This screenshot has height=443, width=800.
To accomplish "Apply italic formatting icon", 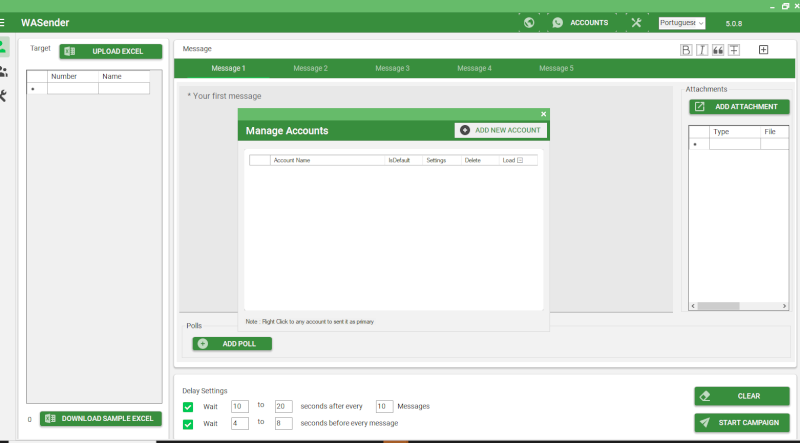I will click(x=702, y=50).
